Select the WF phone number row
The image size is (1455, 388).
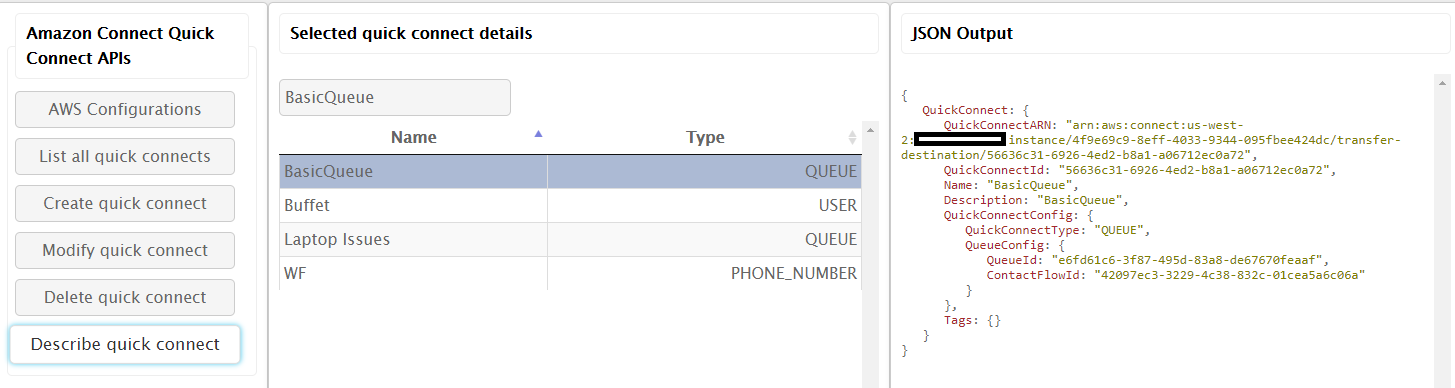(x=570, y=274)
